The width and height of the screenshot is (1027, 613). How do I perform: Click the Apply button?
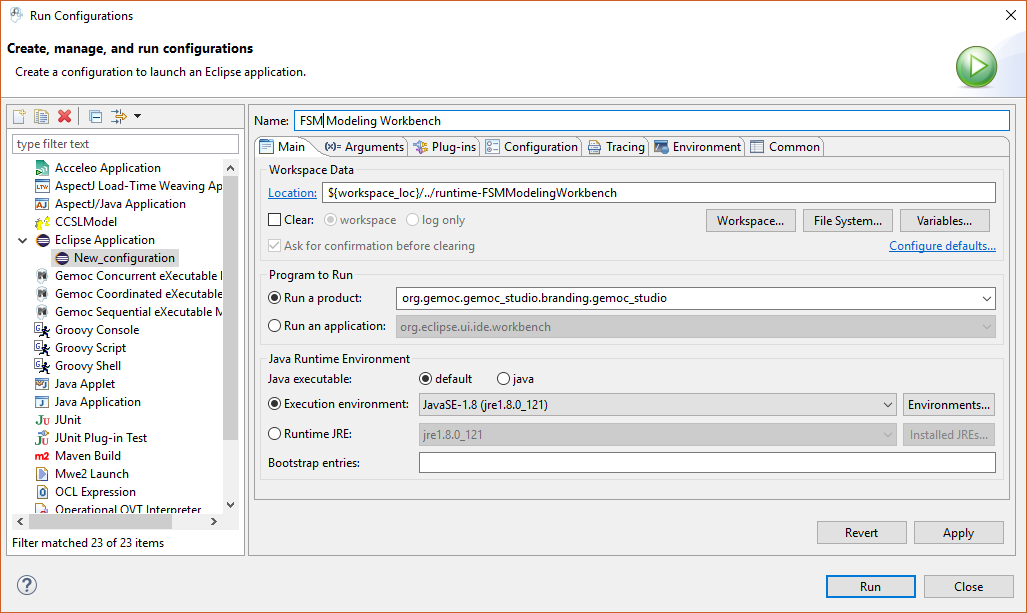coord(959,532)
